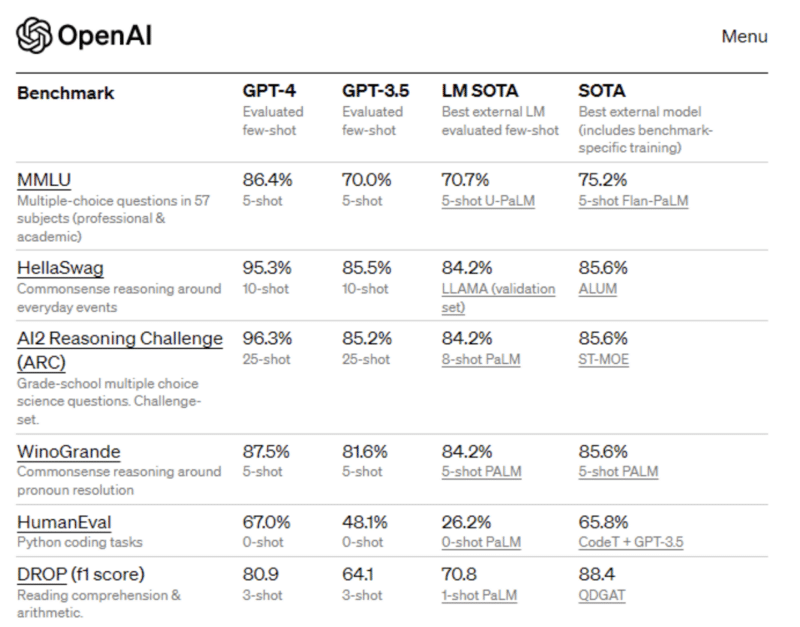Click the OpenAI logo icon
This screenshot has height=627, width=800.
[34, 36]
